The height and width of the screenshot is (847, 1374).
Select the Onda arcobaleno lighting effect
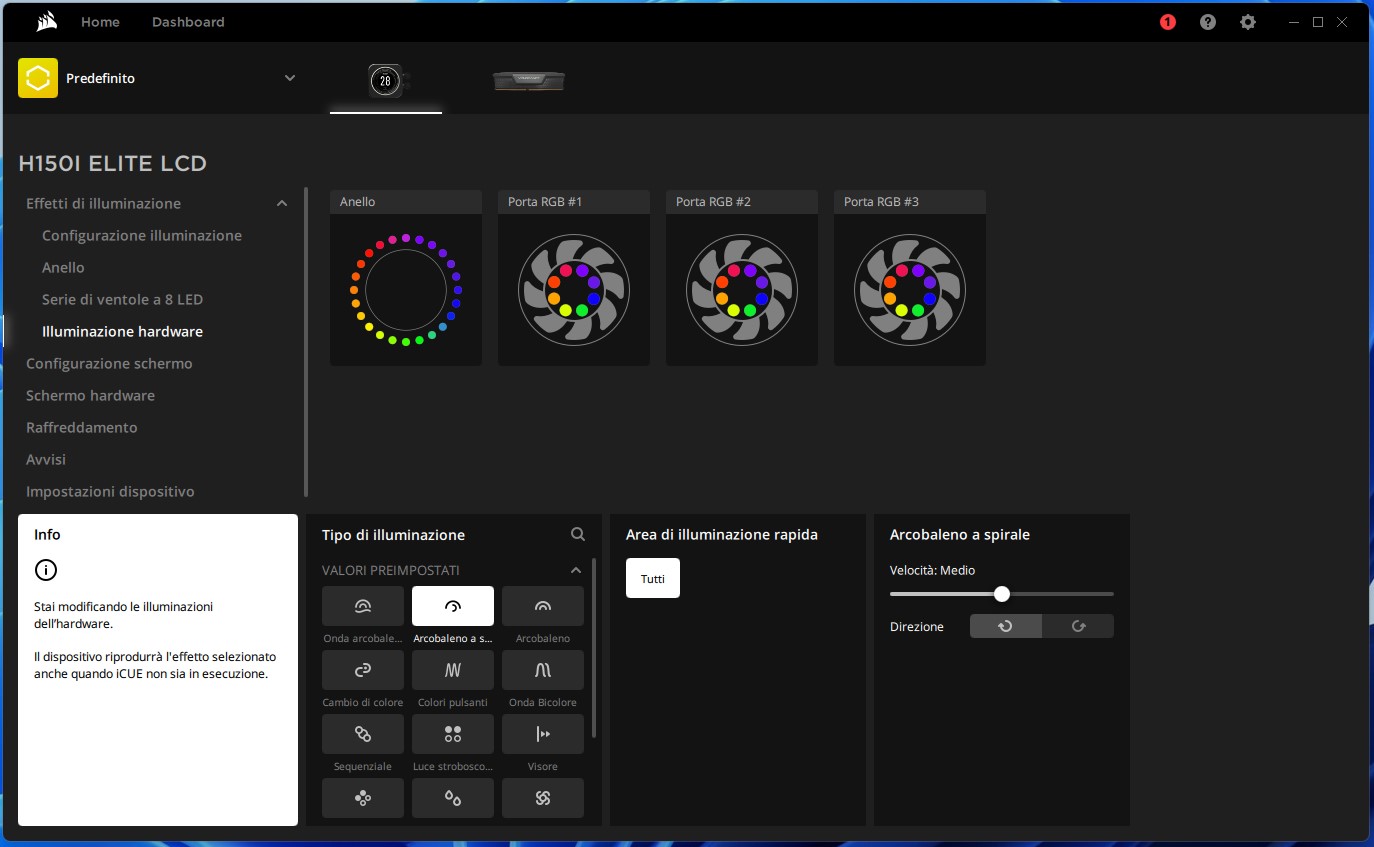point(363,606)
